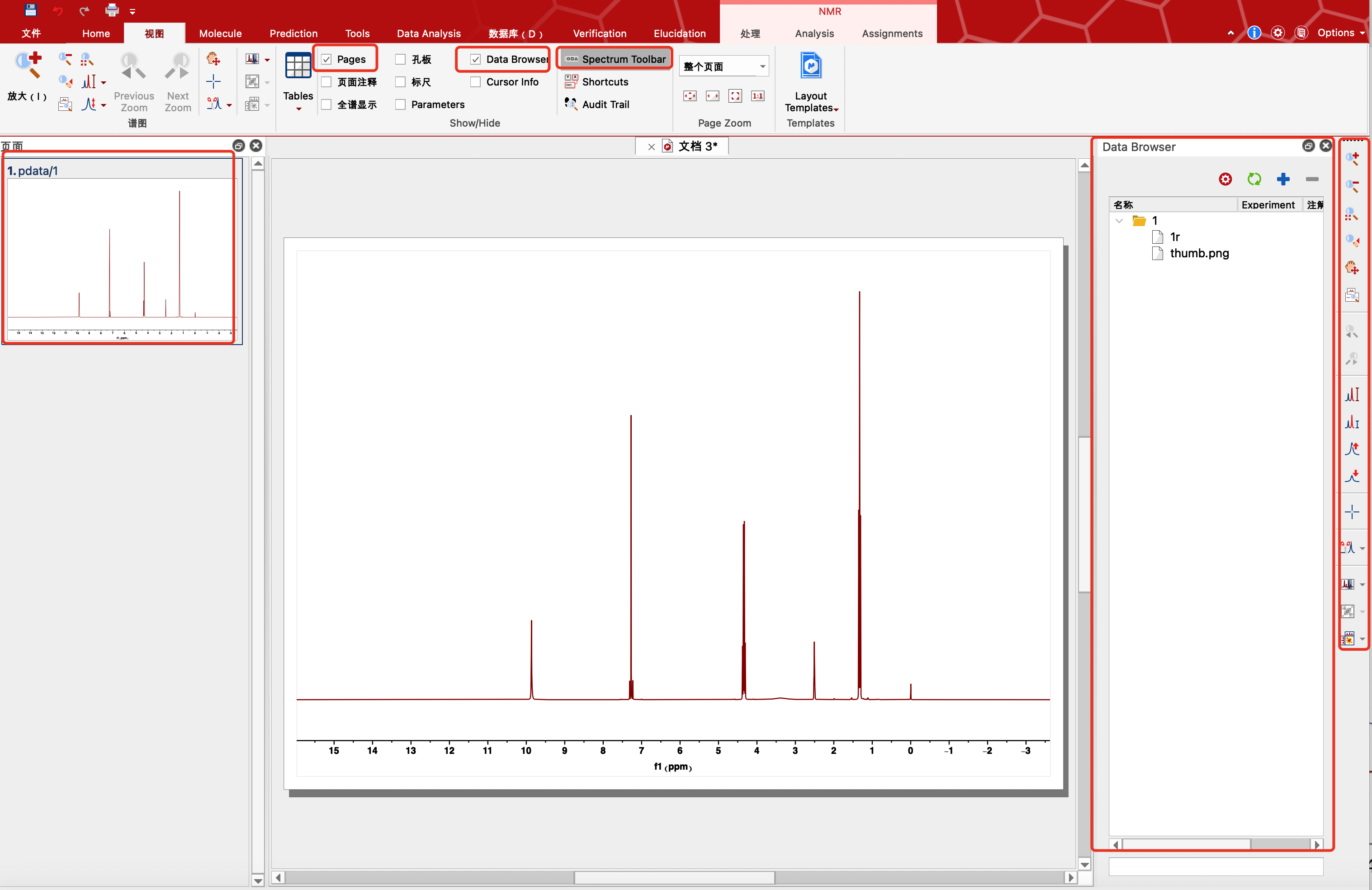
Task: Open Options dropdown at top right
Action: tap(1341, 33)
